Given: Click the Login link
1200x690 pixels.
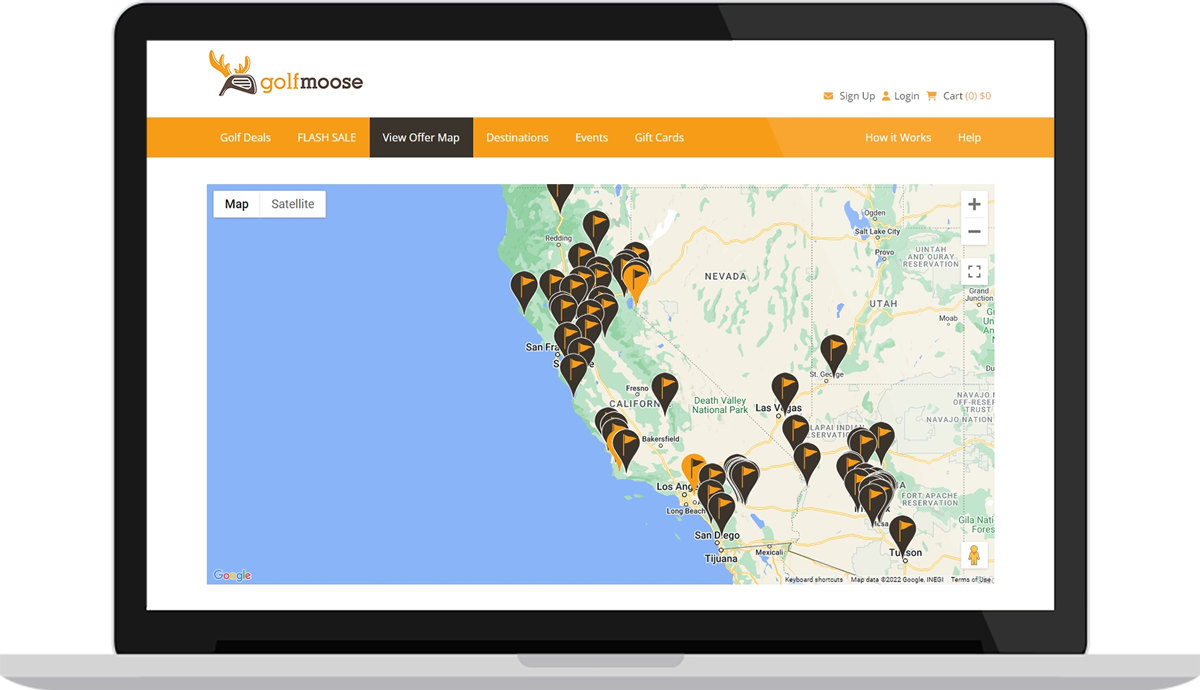Looking at the screenshot, I should pos(901,96).
